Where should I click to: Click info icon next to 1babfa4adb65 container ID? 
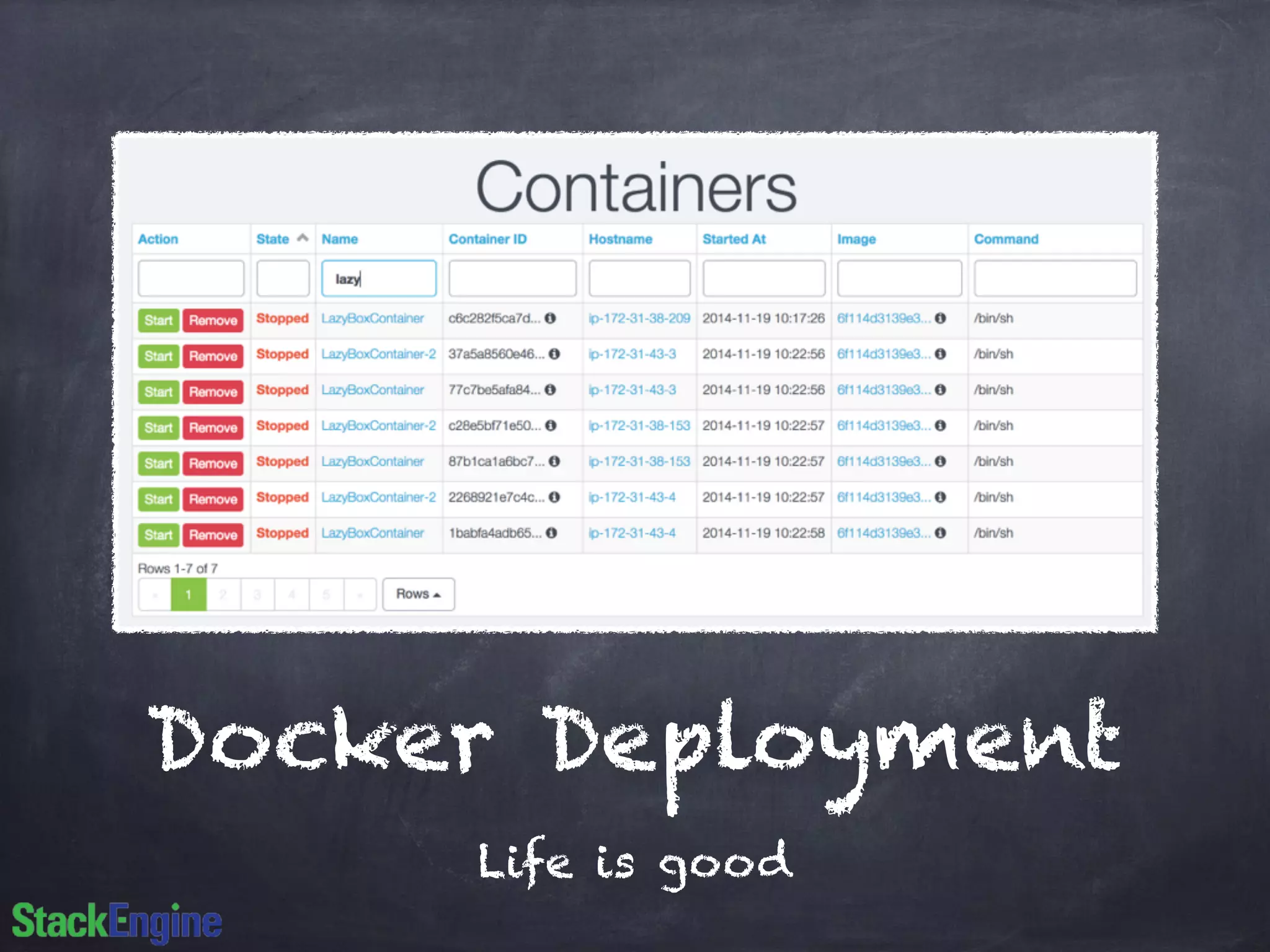click(551, 533)
